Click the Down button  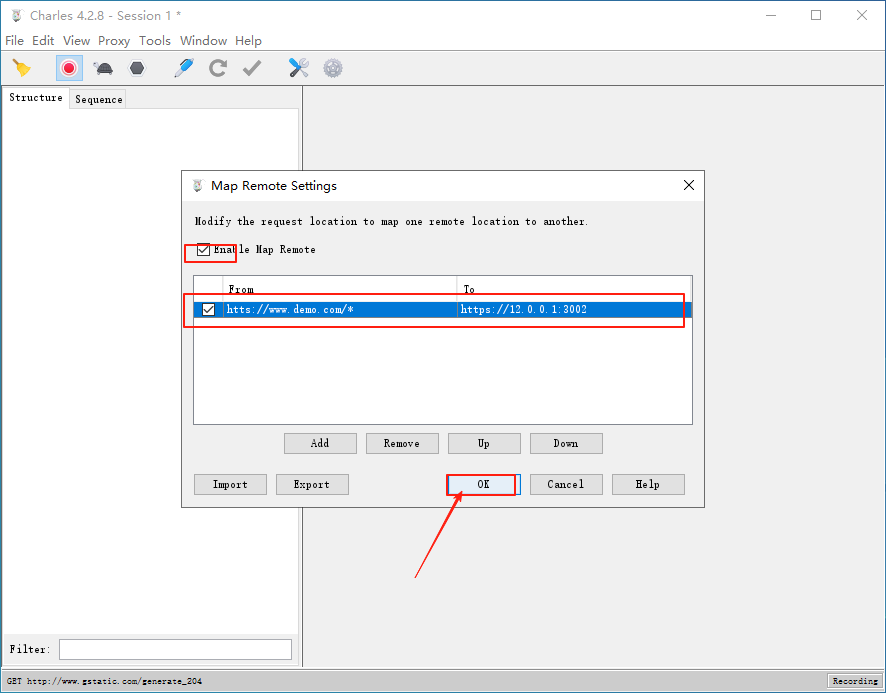coord(566,443)
